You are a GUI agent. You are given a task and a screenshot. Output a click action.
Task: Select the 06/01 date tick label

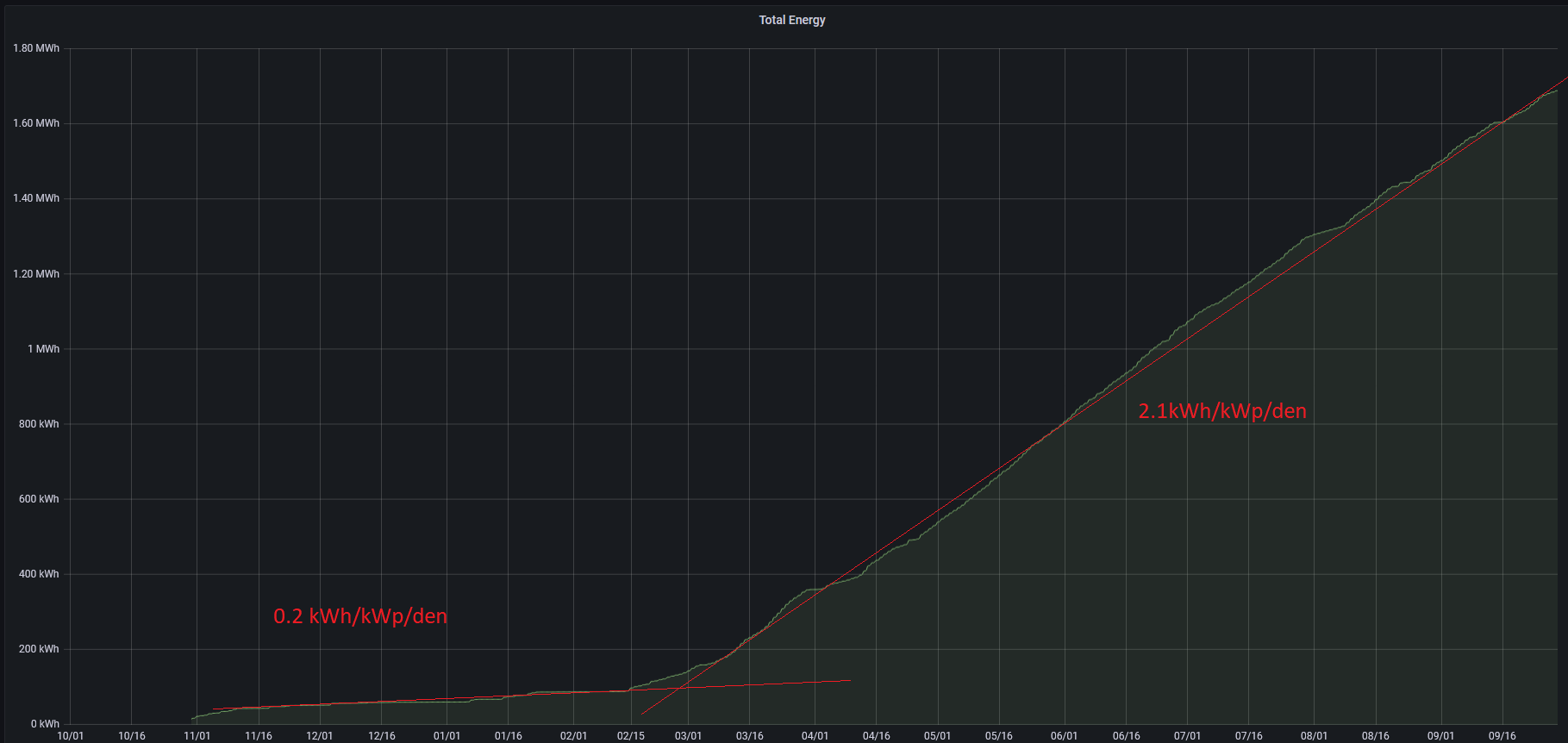1064,736
